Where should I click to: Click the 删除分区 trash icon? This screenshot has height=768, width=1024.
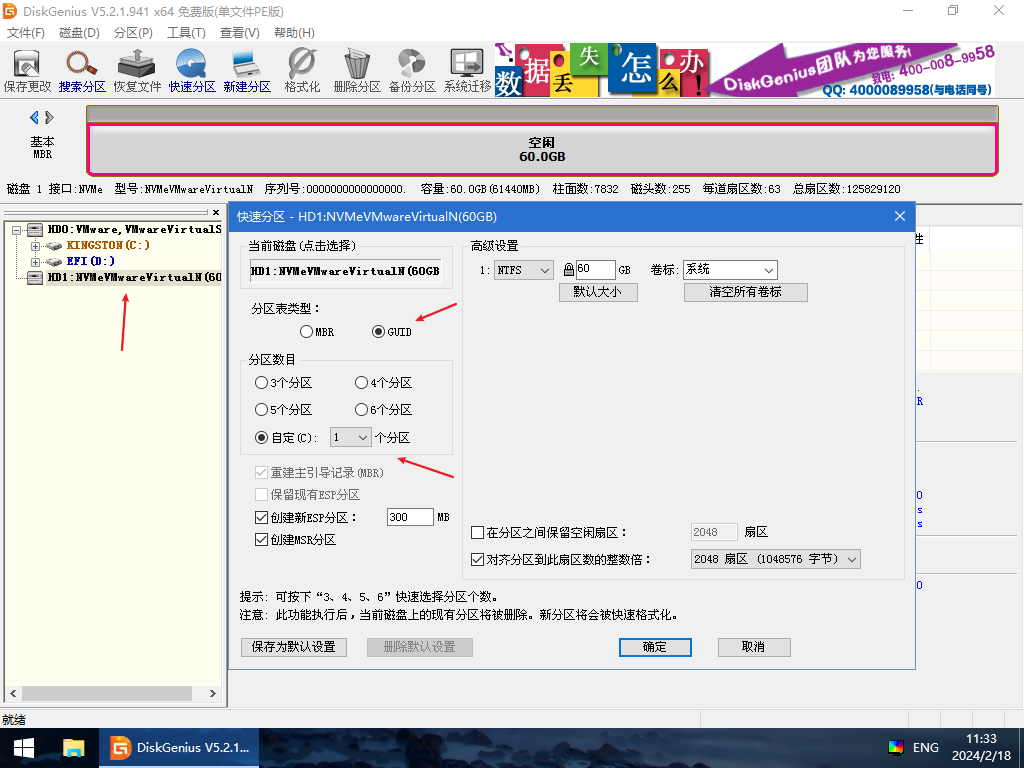357,71
